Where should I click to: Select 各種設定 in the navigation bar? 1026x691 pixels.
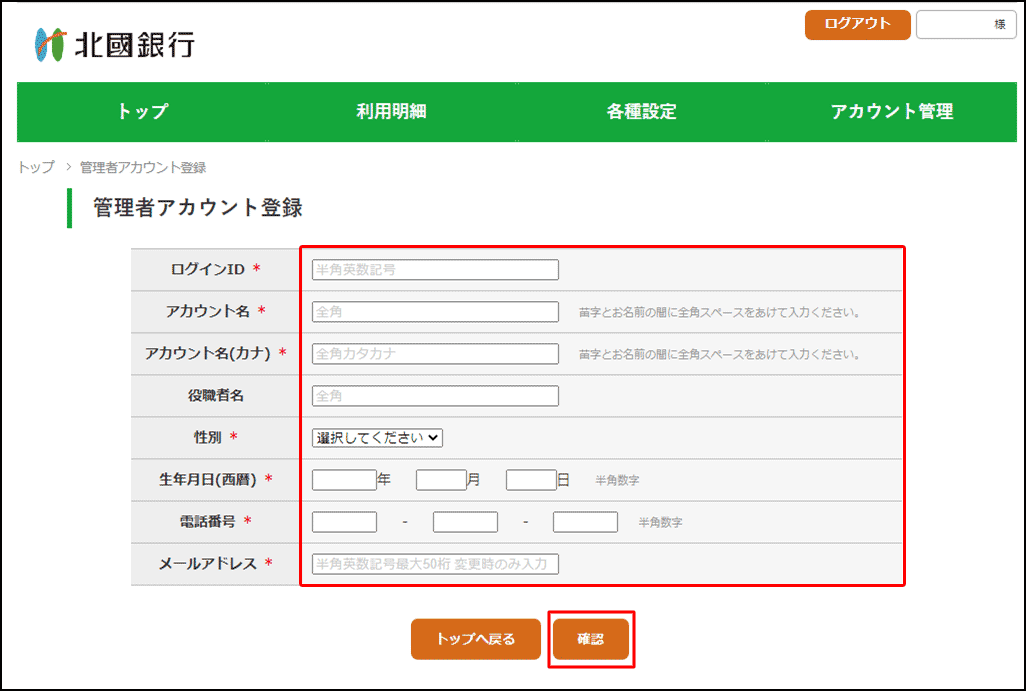(641, 112)
